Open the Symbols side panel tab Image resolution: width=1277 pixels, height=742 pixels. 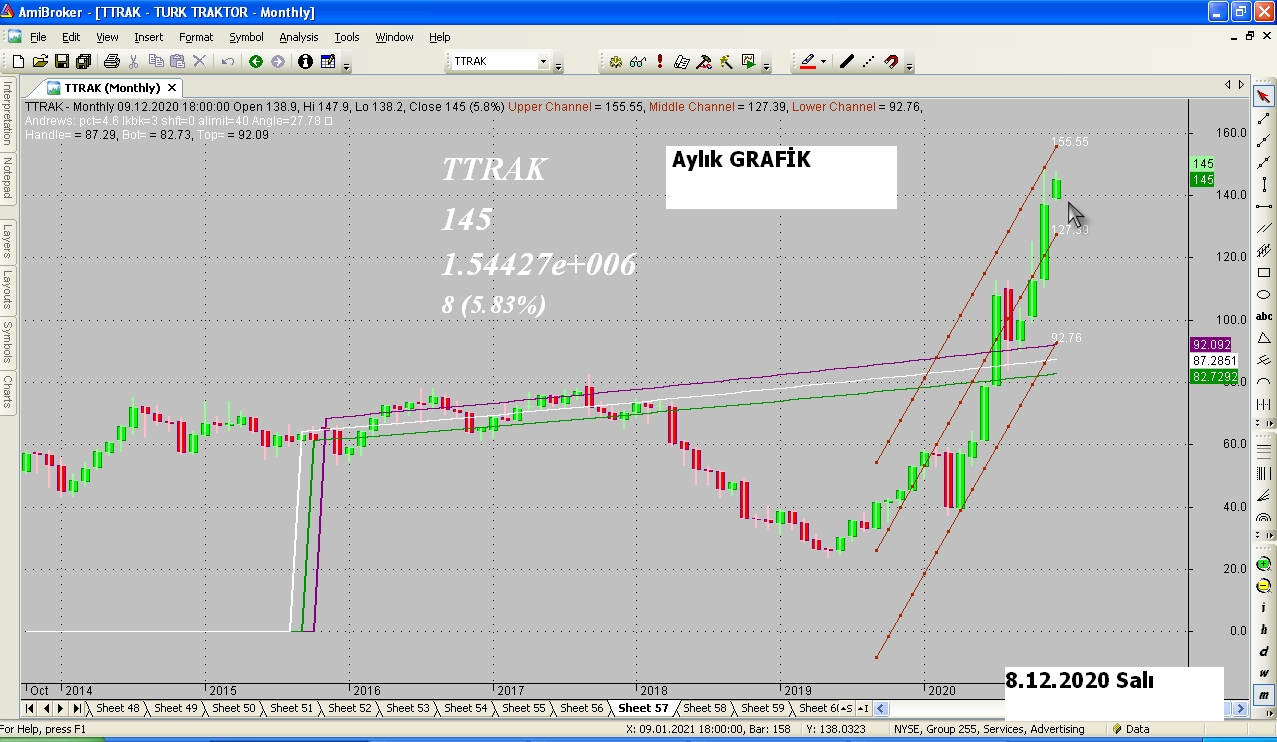click(x=7, y=342)
